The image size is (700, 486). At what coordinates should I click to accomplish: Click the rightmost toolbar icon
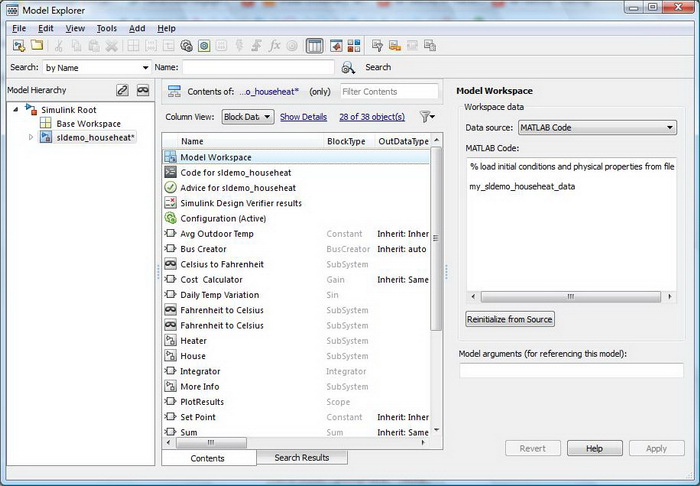click(x=430, y=46)
